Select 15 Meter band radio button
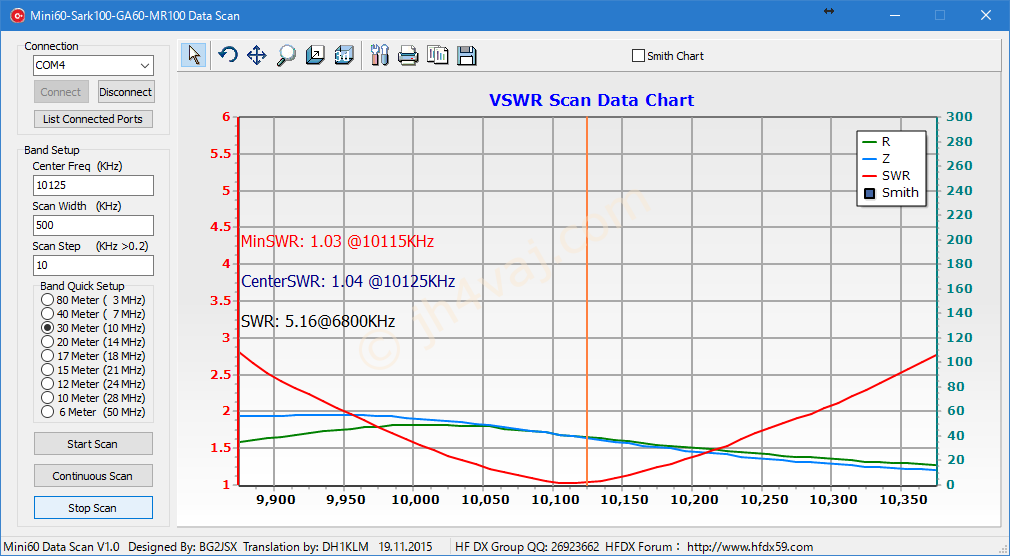Screen dimensions: 1010x556 click(47, 370)
